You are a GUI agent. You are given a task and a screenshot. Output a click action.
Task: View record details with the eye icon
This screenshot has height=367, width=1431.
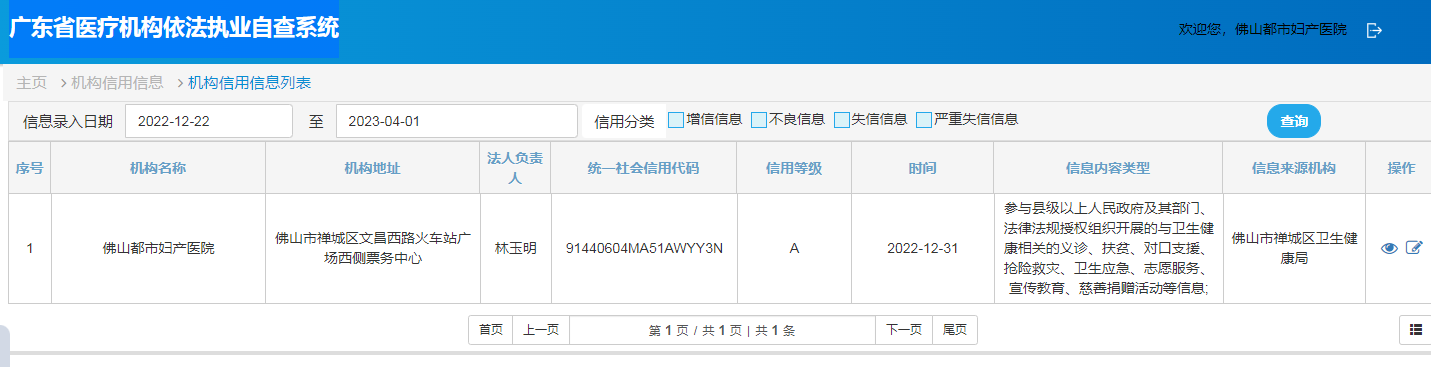tap(1389, 249)
